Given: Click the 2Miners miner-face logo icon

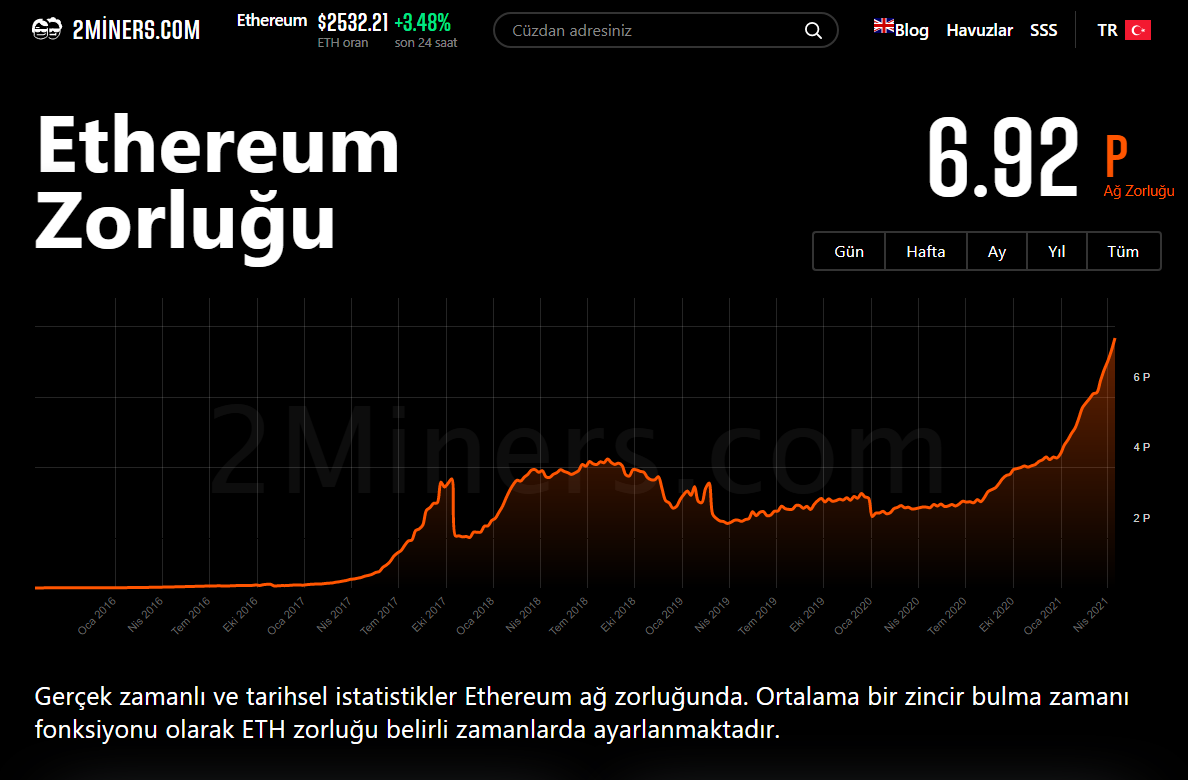Looking at the screenshot, I should click(x=47, y=30).
